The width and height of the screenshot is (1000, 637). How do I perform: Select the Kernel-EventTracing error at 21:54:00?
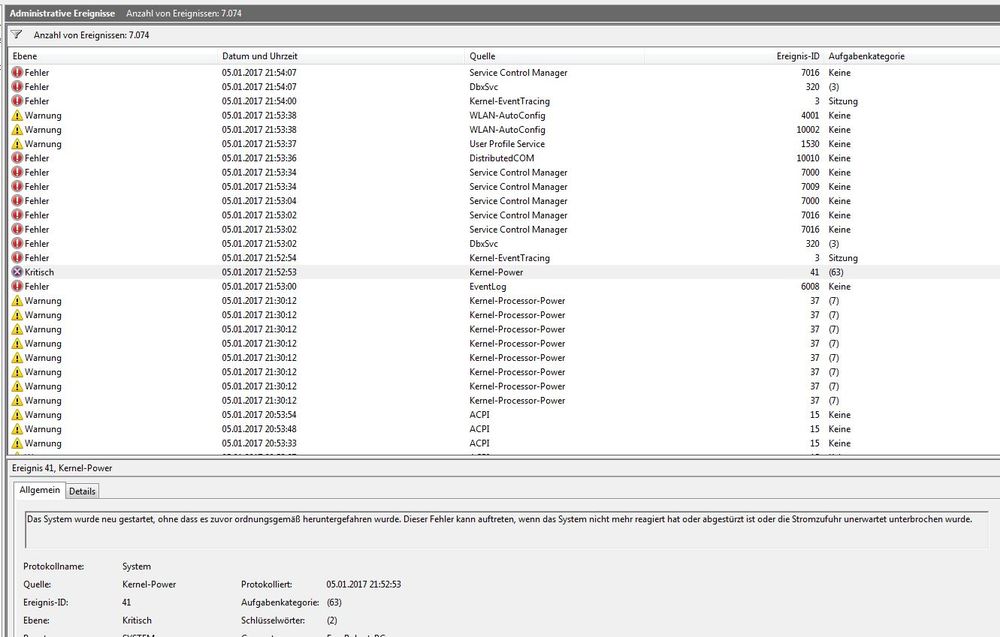point(509,101)
